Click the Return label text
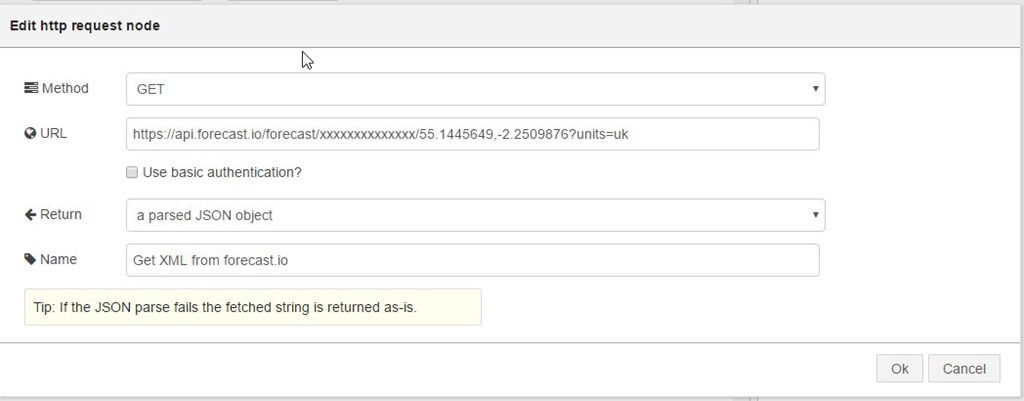1024x401 pixels. (x=61, y=214)
